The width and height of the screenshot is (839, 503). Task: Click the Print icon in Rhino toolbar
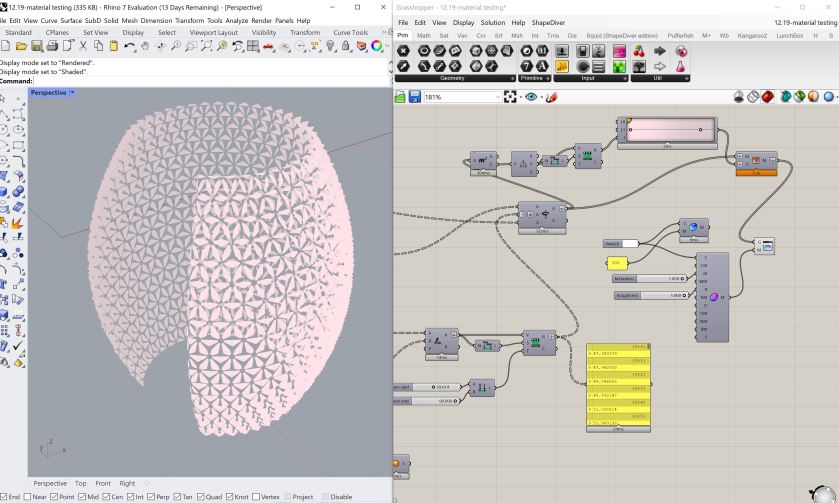51,46
